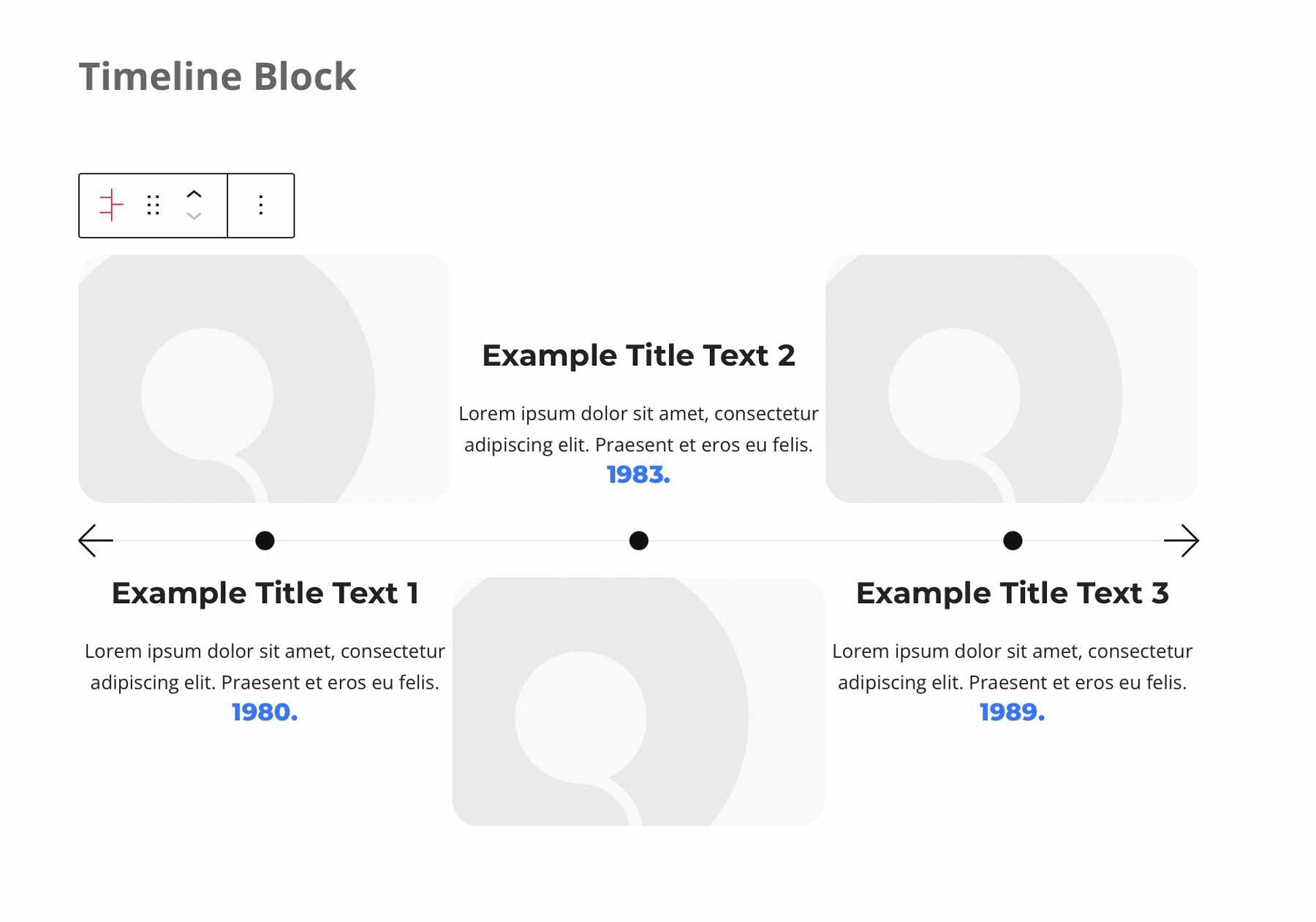Click the 'Example Title Text 2' heading

[638, 355]
